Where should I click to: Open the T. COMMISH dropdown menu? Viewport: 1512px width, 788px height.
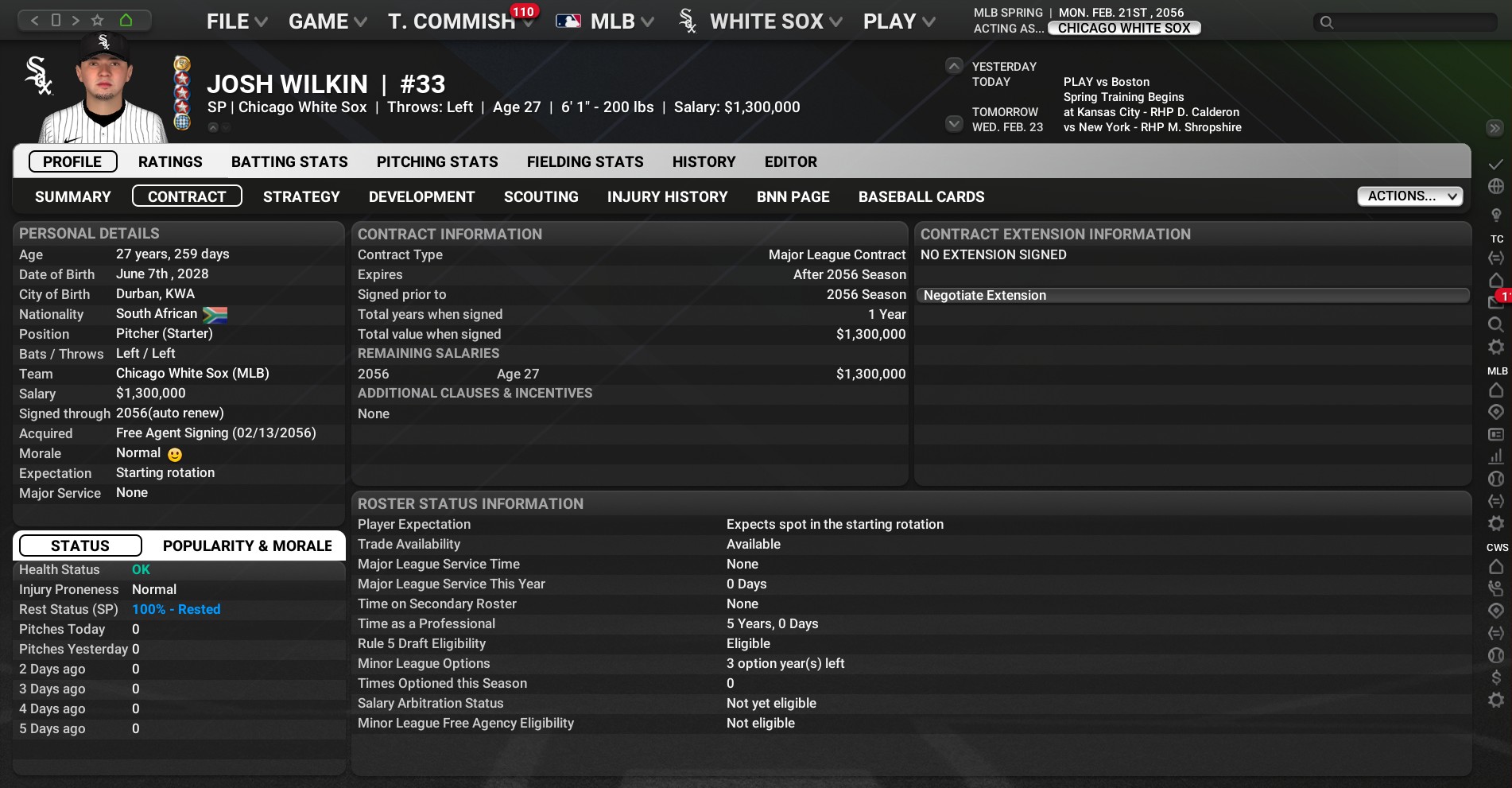pos(459,21)
